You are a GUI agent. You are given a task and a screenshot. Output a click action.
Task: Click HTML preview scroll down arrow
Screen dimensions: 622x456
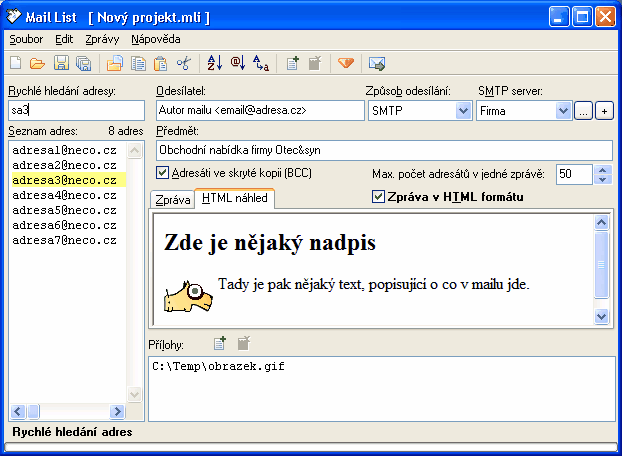[x=601, y=316]
